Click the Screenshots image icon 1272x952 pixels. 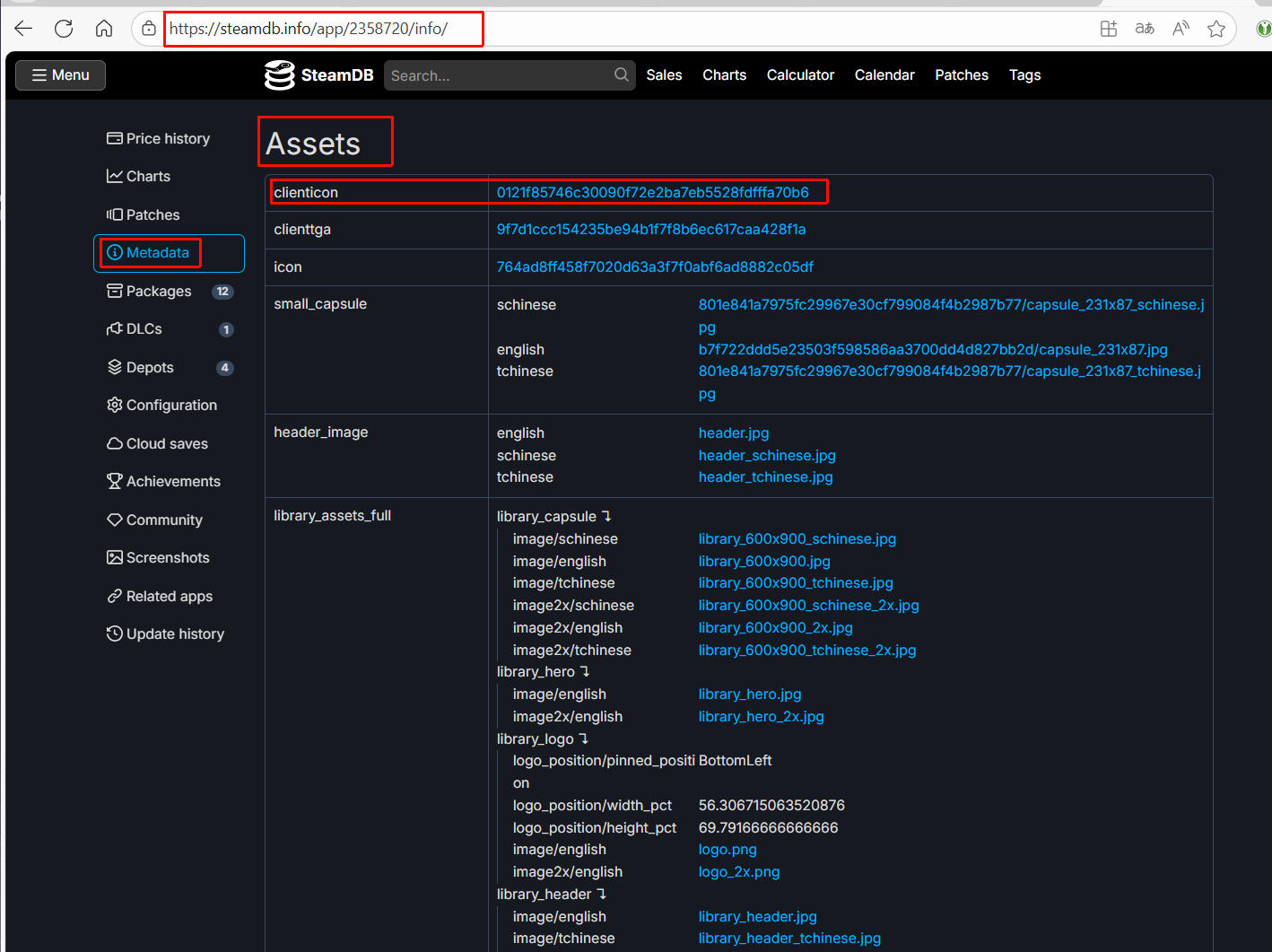pyautogui.click(x=115, y=557)
